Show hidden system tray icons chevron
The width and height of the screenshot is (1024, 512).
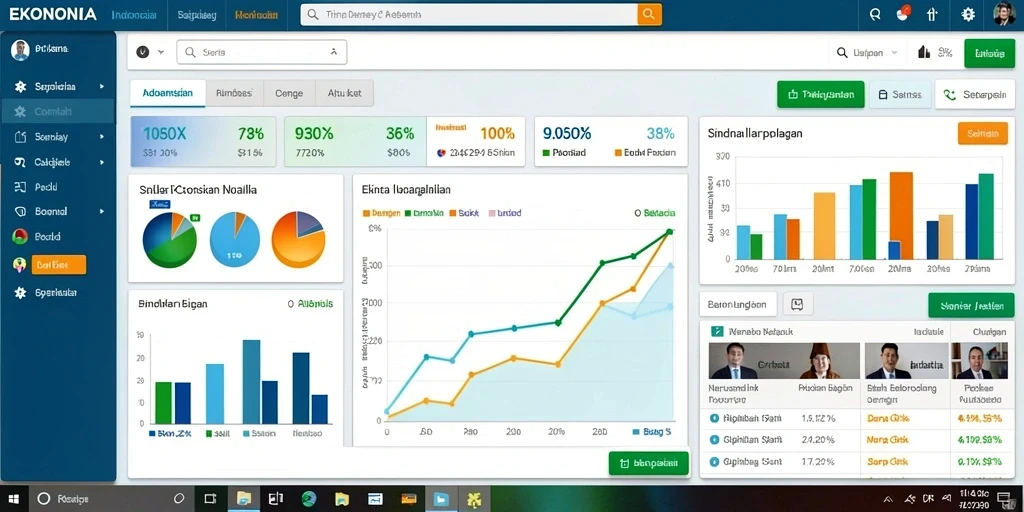[888, 499]
